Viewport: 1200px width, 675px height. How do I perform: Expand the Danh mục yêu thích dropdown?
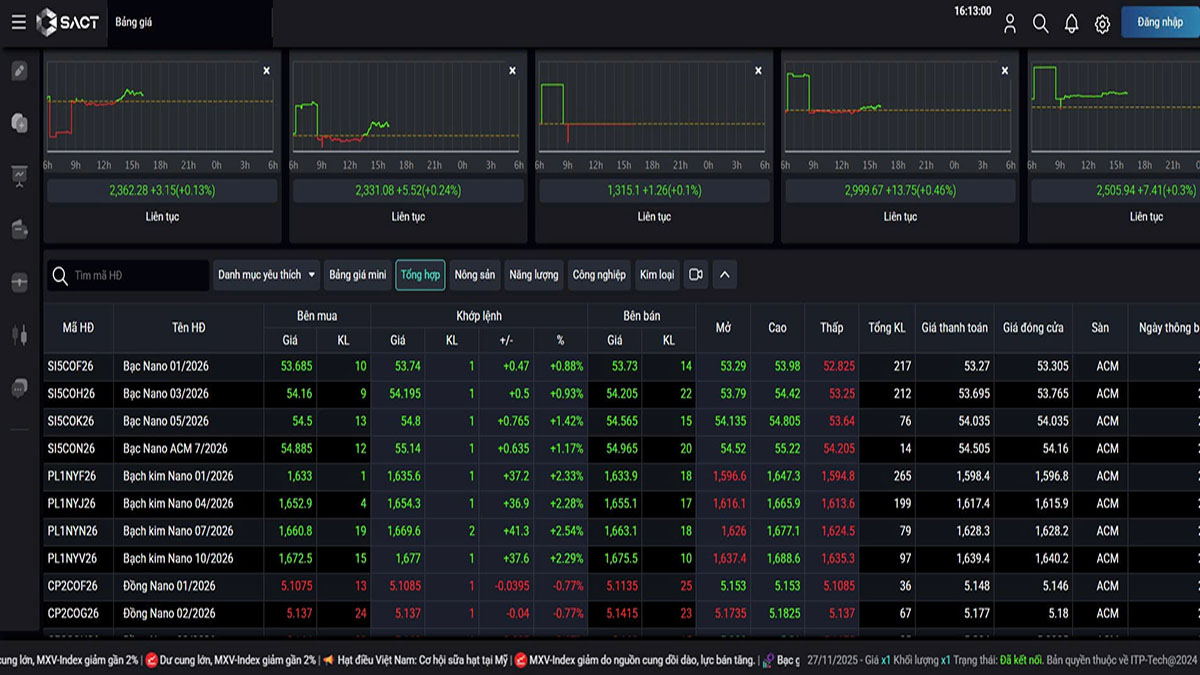click(x=266, y=275)
